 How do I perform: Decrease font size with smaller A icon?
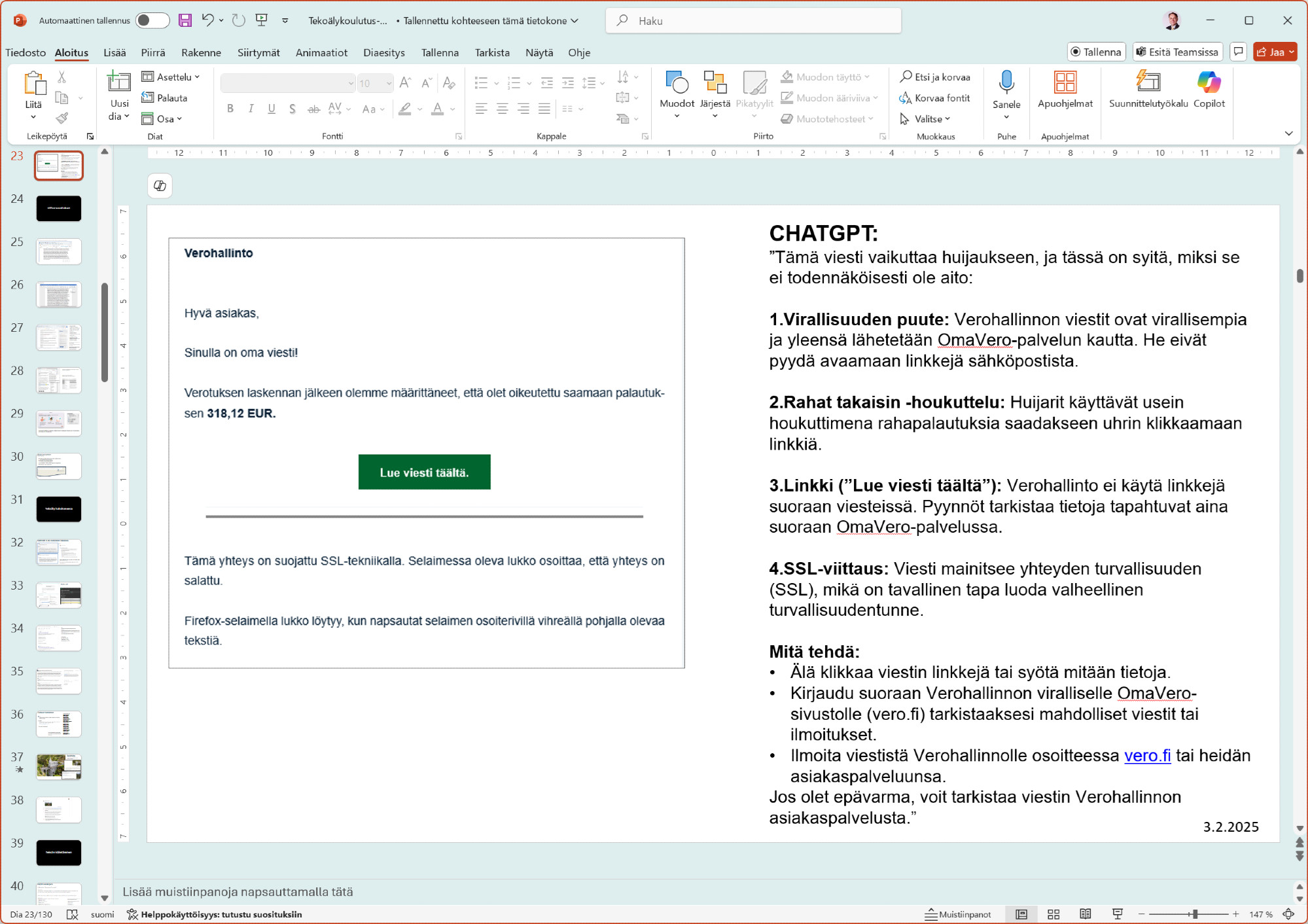[x=427, y=82]
